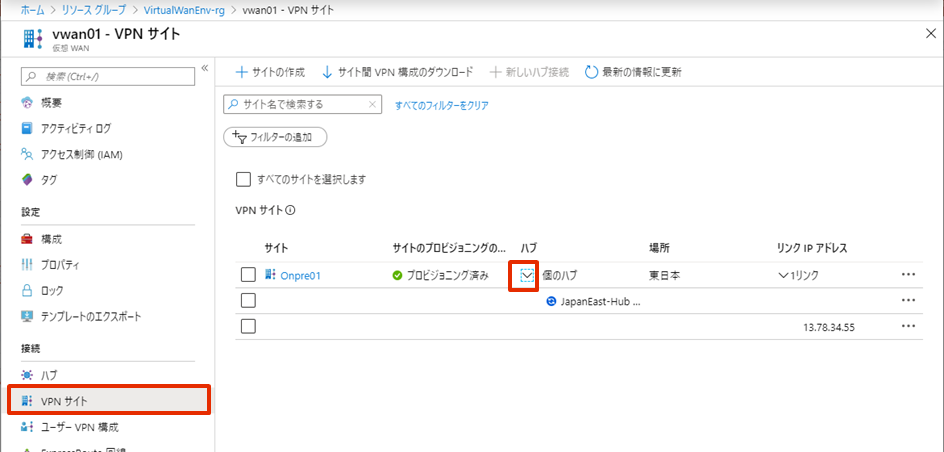This screenshot has width=944, height=452.
Task: Click プロビジョニング済み status text
Action: tap(447, 276)
